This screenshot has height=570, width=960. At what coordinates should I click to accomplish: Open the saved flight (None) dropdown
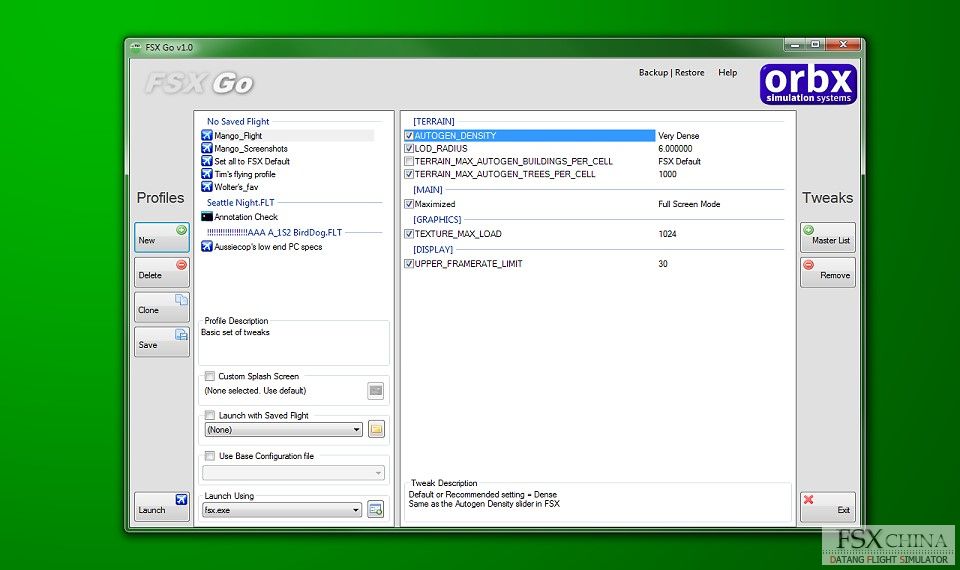(283, 430)
